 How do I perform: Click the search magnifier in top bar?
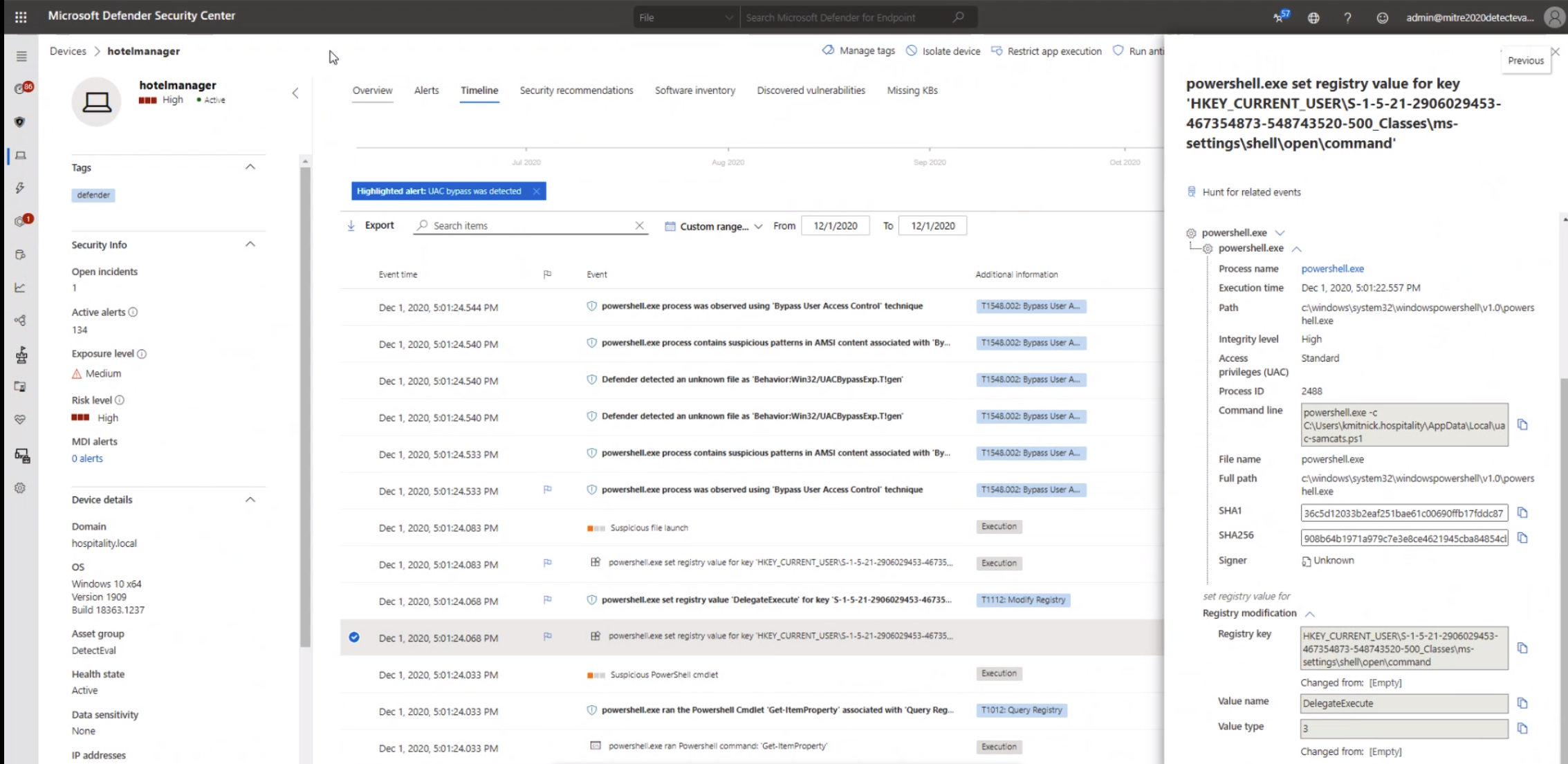(958, 17)
